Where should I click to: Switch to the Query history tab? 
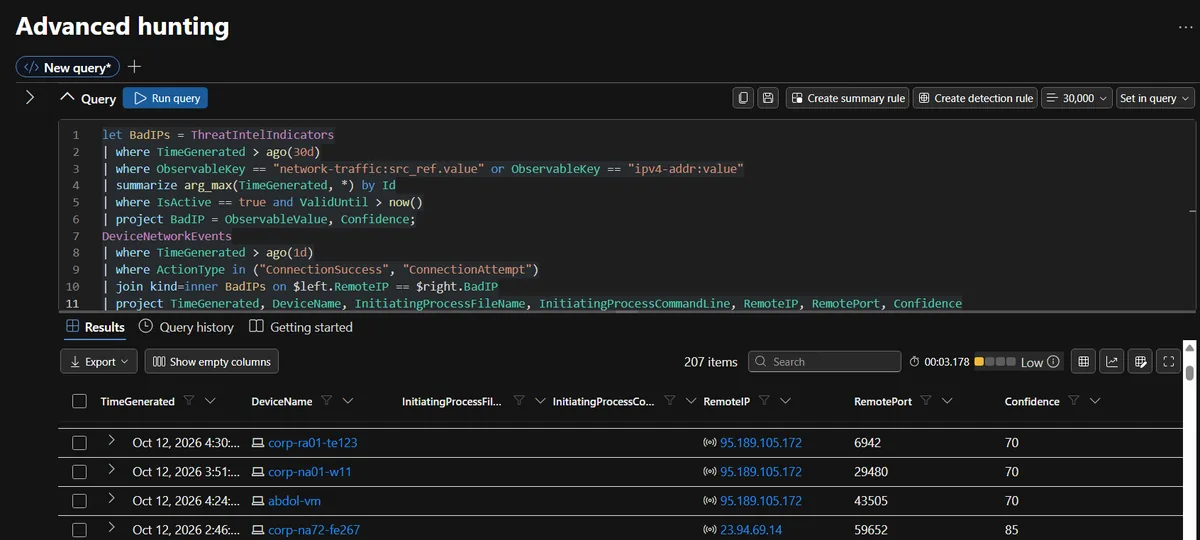click(x=186, y=327)
